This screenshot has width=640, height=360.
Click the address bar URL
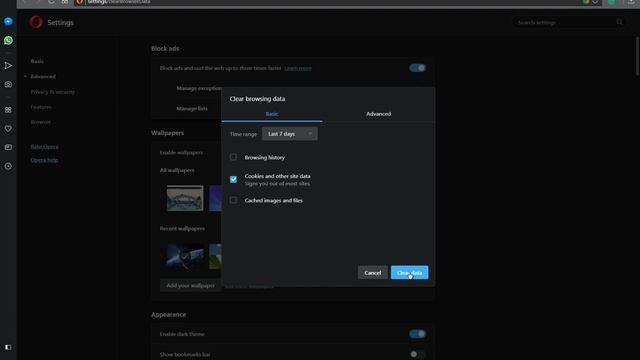tap(119, 2)
